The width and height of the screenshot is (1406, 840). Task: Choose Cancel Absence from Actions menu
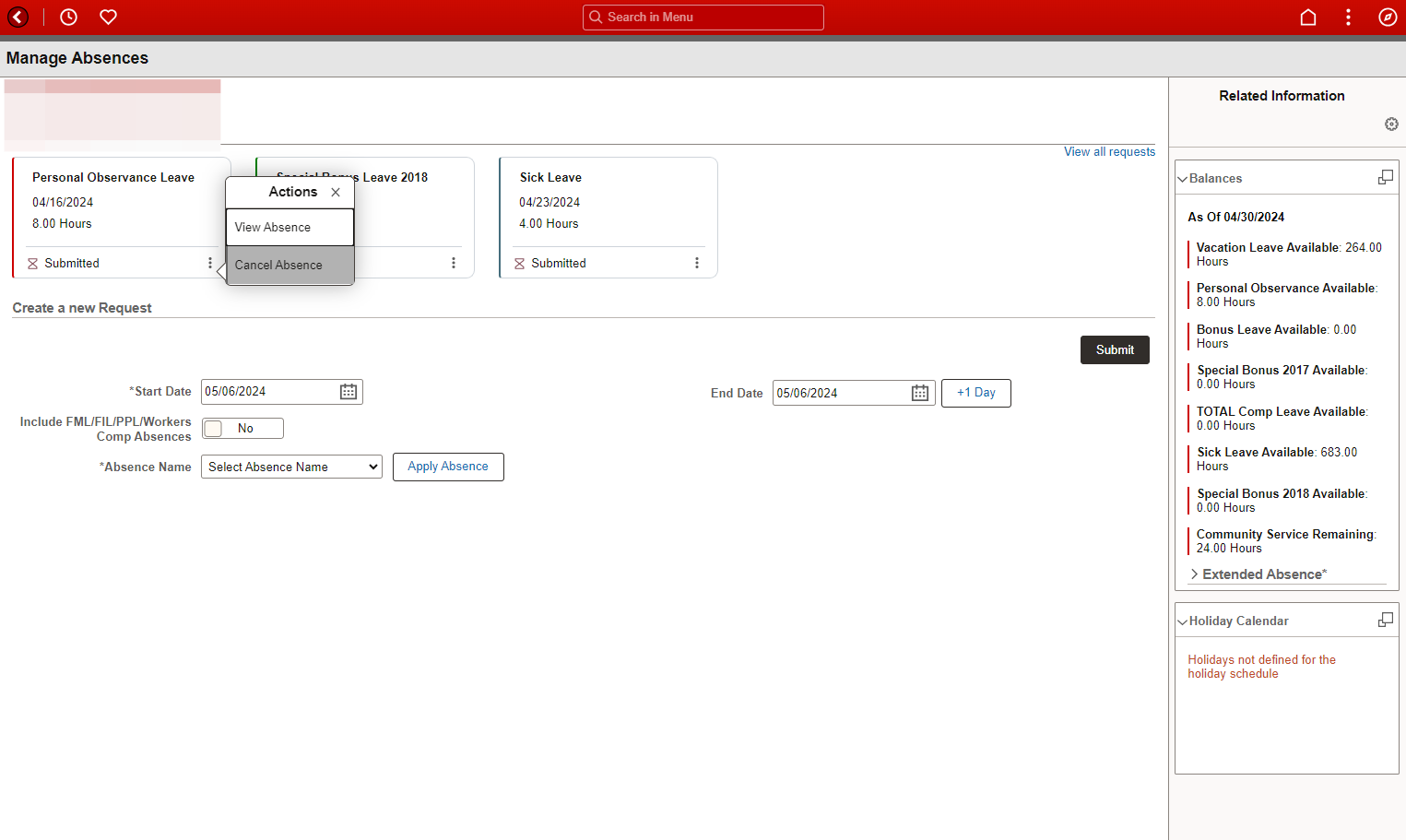[x=289, y=265]
